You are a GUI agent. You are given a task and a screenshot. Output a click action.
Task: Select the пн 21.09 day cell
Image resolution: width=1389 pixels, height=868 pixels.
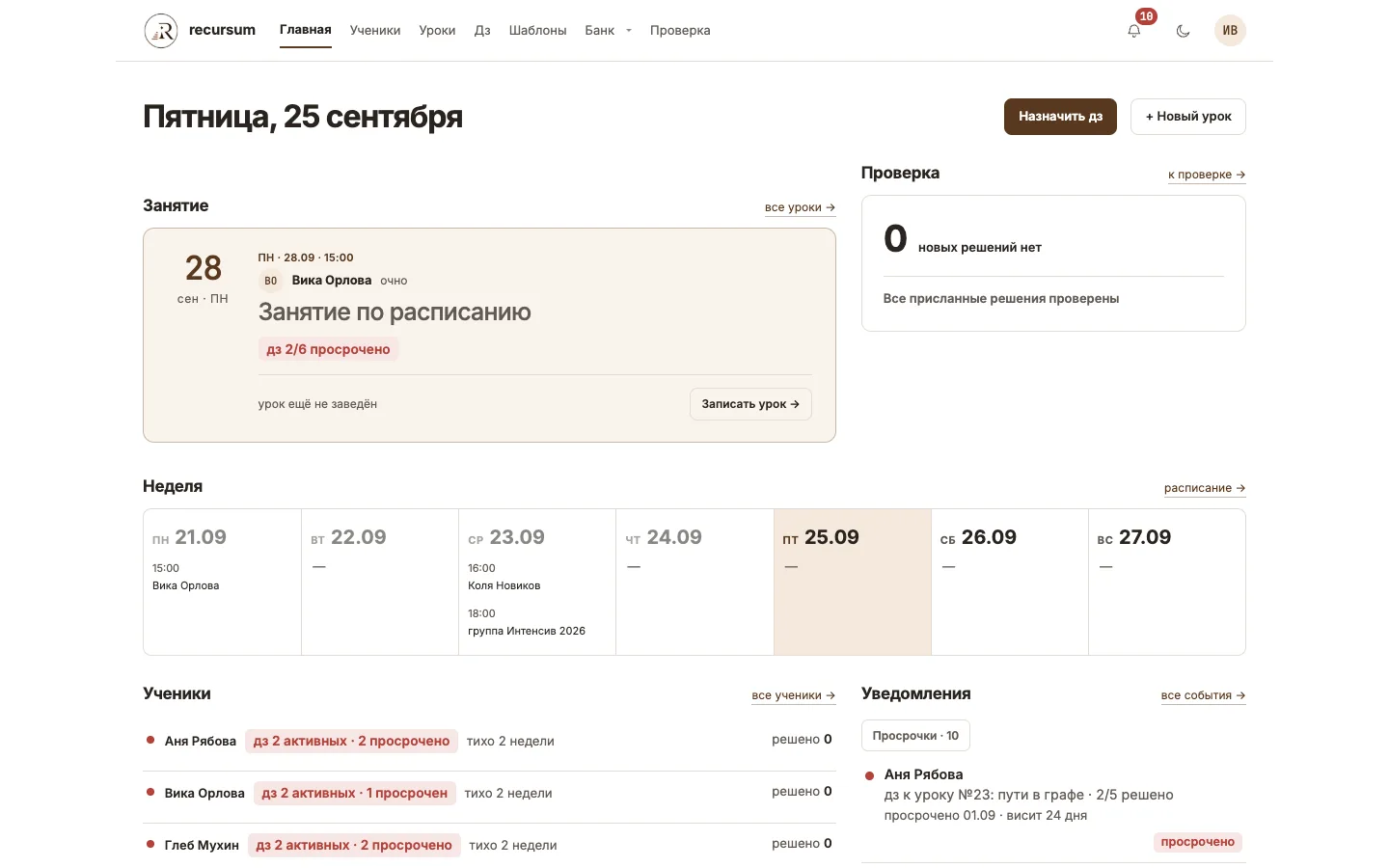223,583
